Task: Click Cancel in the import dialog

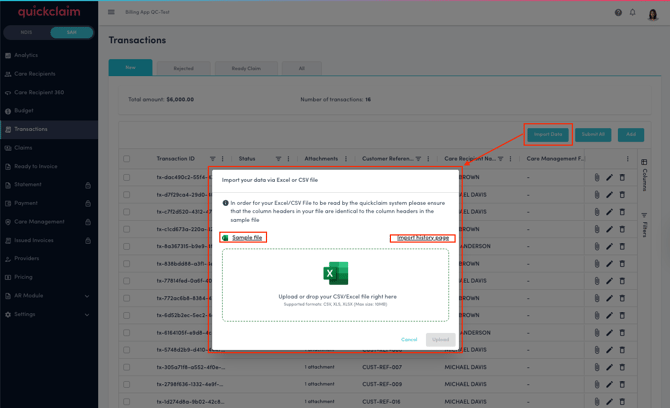Action: (409, 339)
